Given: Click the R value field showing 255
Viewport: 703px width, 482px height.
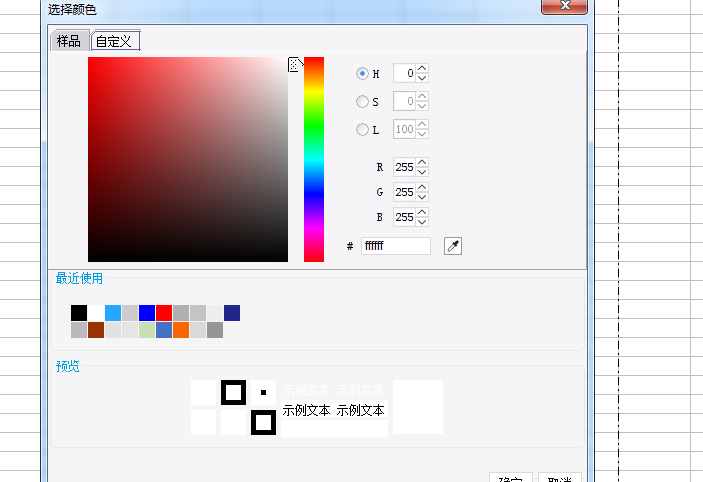Looking at the screenshot, I should tap(404, 167).
